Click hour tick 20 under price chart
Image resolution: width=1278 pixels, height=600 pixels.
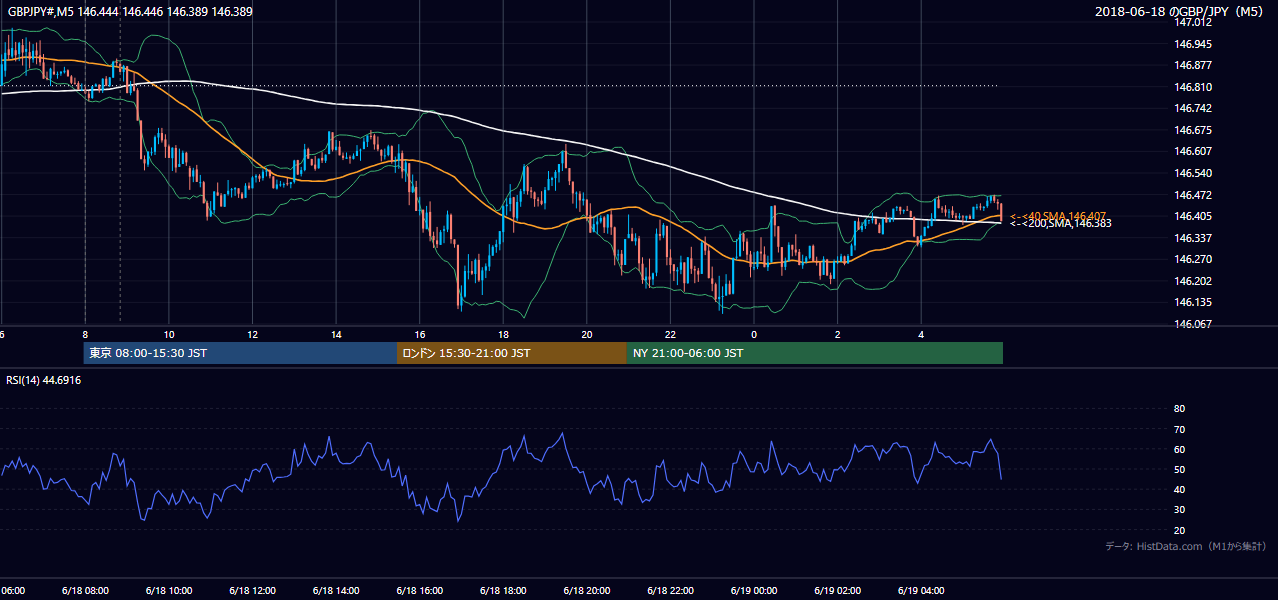click(587, 334)
